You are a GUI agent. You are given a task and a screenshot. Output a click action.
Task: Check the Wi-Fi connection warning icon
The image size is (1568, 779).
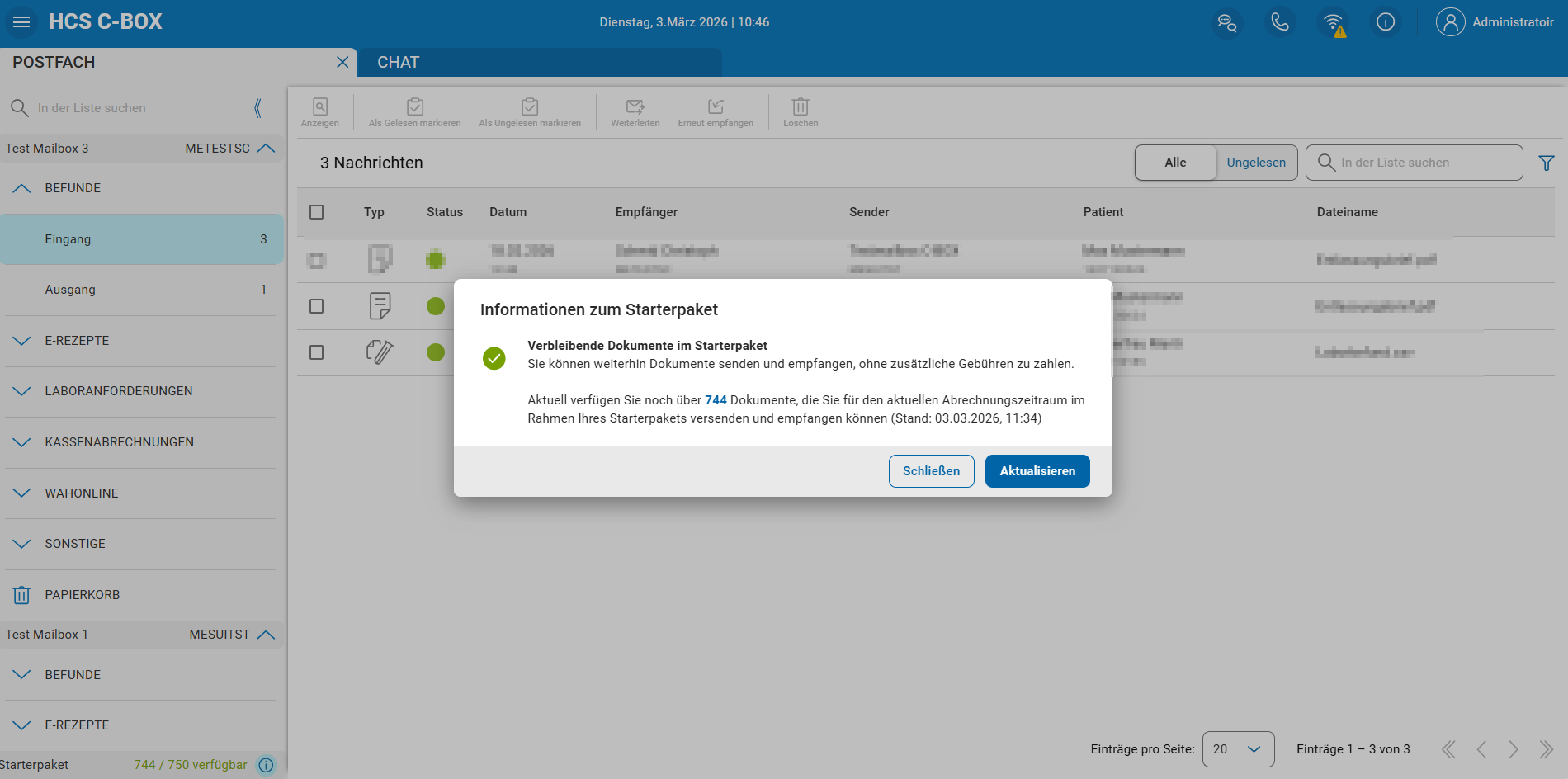point(1333,23)
